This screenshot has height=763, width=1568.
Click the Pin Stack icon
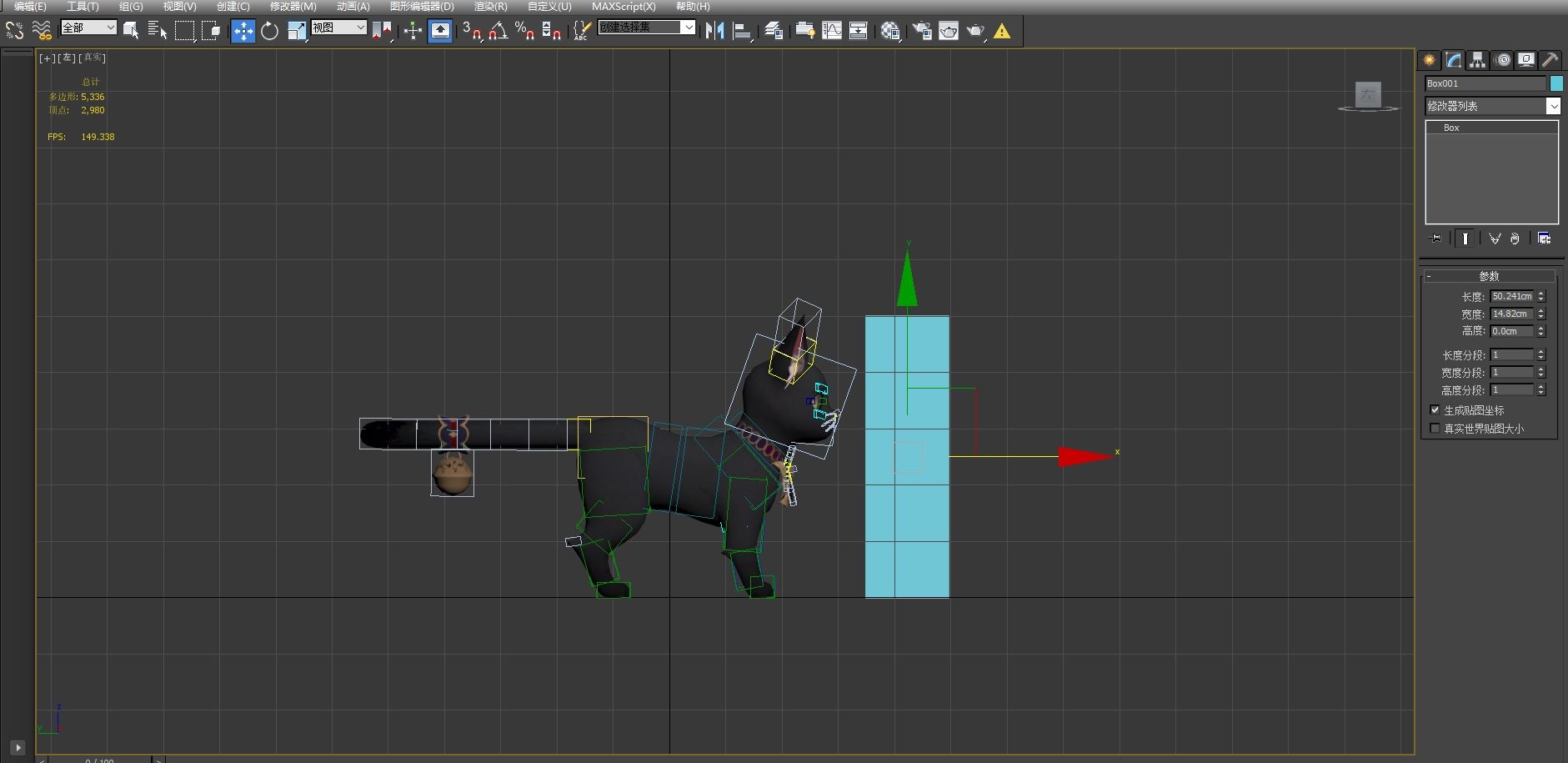point(1435,238)
